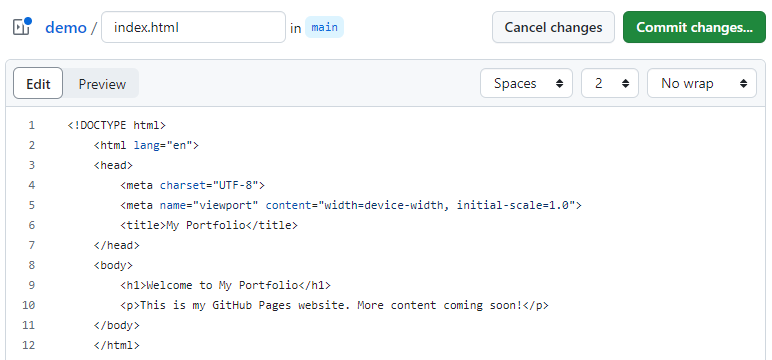This screenshot has height=360, width=772.
Task: Click line number 5 in gutter
Action: (x=32, y=205)
